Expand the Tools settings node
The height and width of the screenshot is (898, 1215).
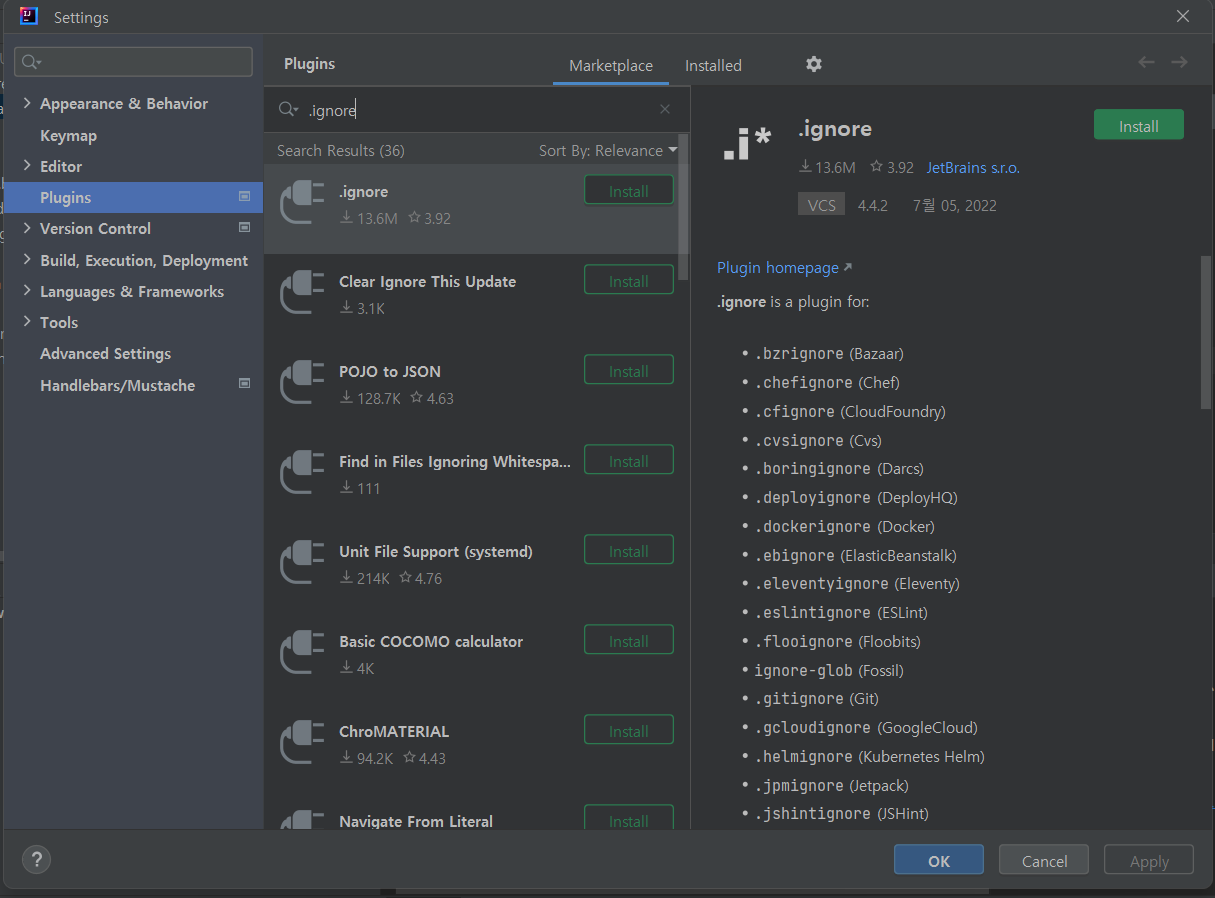(x=27, y=322)
